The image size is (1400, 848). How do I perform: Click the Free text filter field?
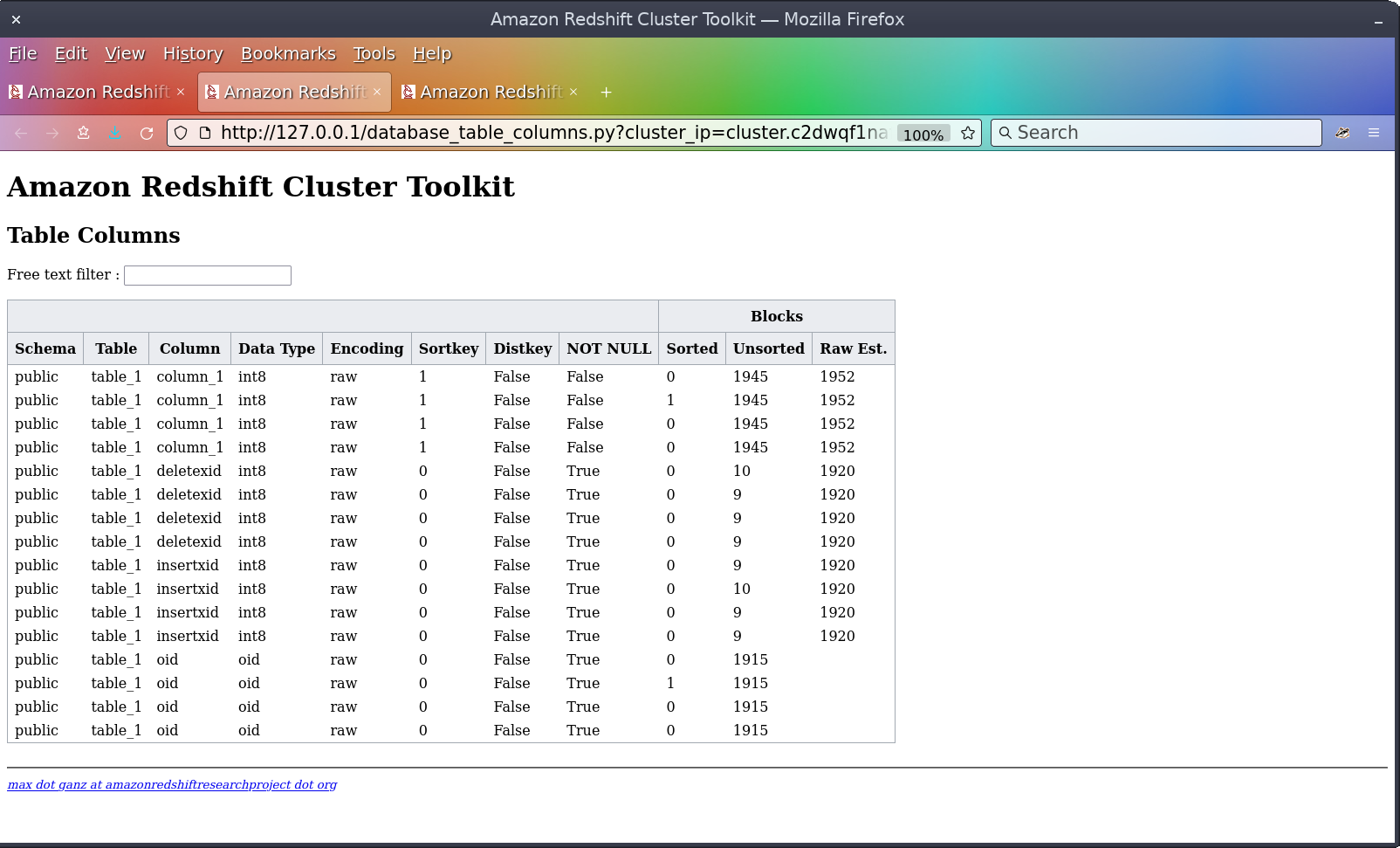coord(208,275)
